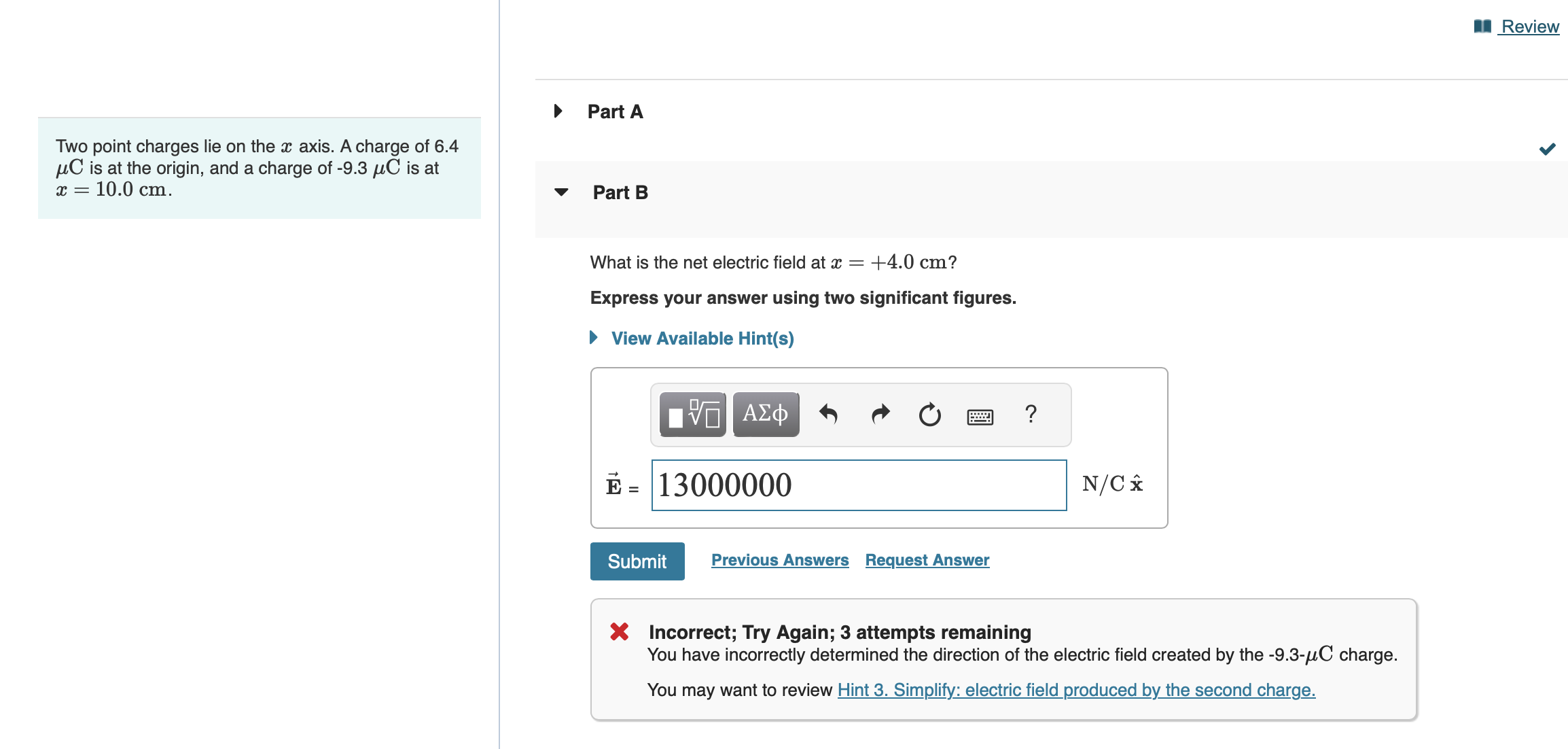Open Previous Answers
1568x749 pixels.
(779, 559)
